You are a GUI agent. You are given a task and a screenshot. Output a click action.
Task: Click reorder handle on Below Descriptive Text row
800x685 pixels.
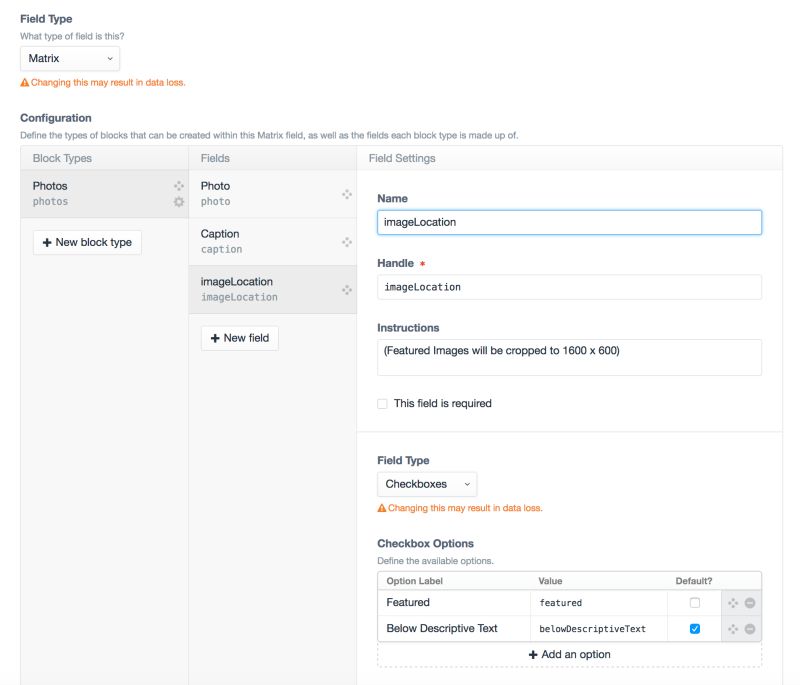click(733, 629)
